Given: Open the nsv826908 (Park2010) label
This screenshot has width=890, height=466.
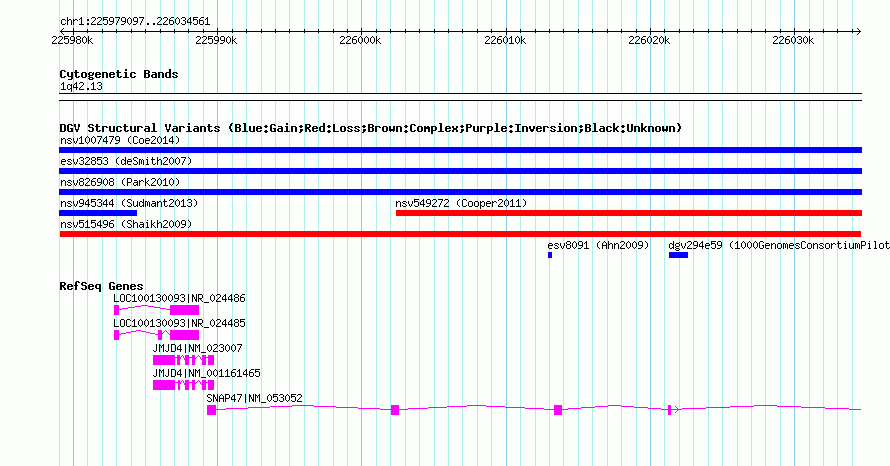Looking at the screenshot, I should 120,182.
